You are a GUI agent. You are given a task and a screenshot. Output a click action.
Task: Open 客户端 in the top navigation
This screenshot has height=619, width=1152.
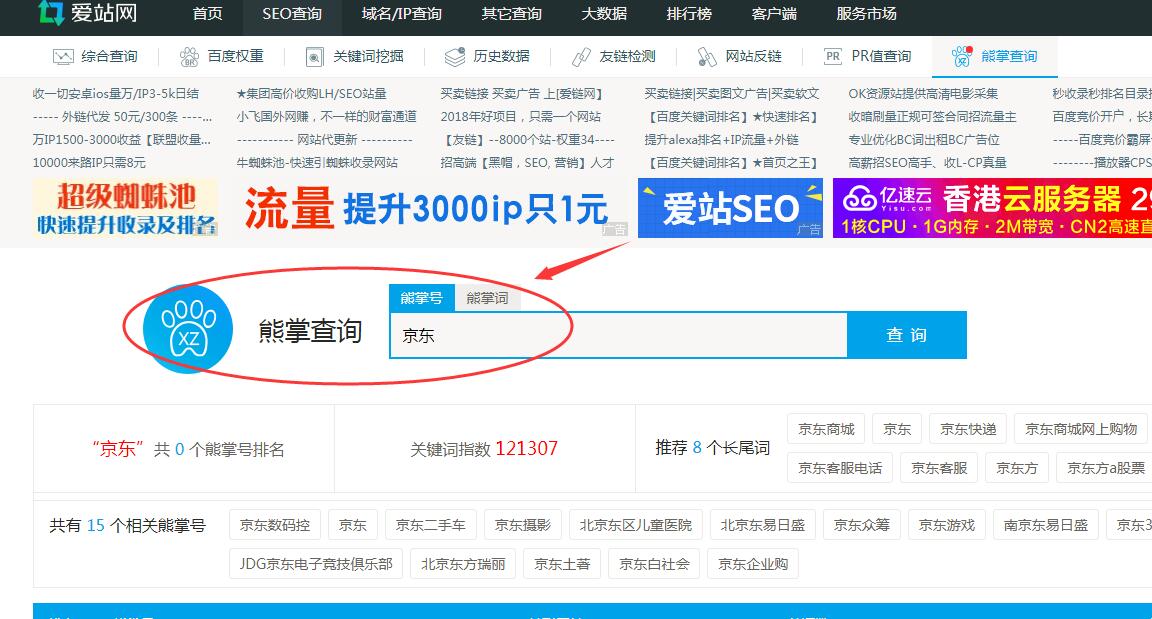(774, 14)
